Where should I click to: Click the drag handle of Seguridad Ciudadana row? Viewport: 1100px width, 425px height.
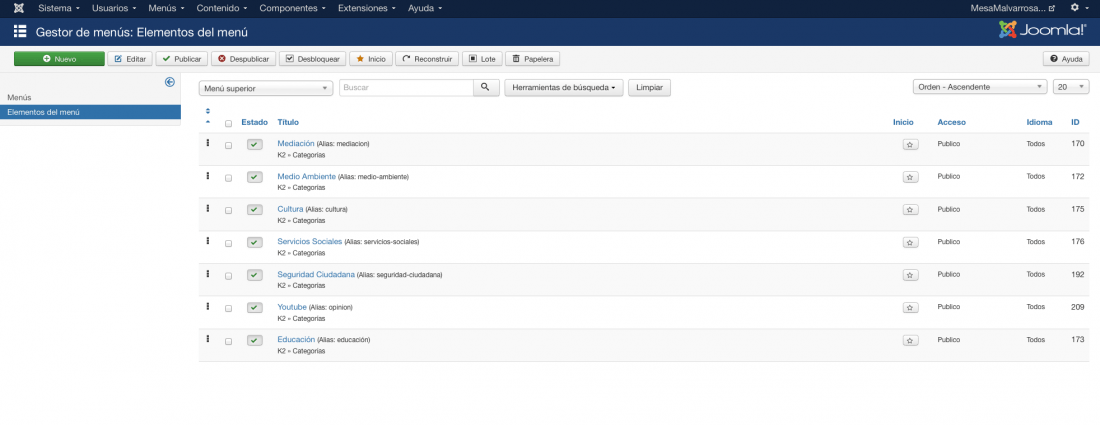pyautogui.click(x=208, y=273)
